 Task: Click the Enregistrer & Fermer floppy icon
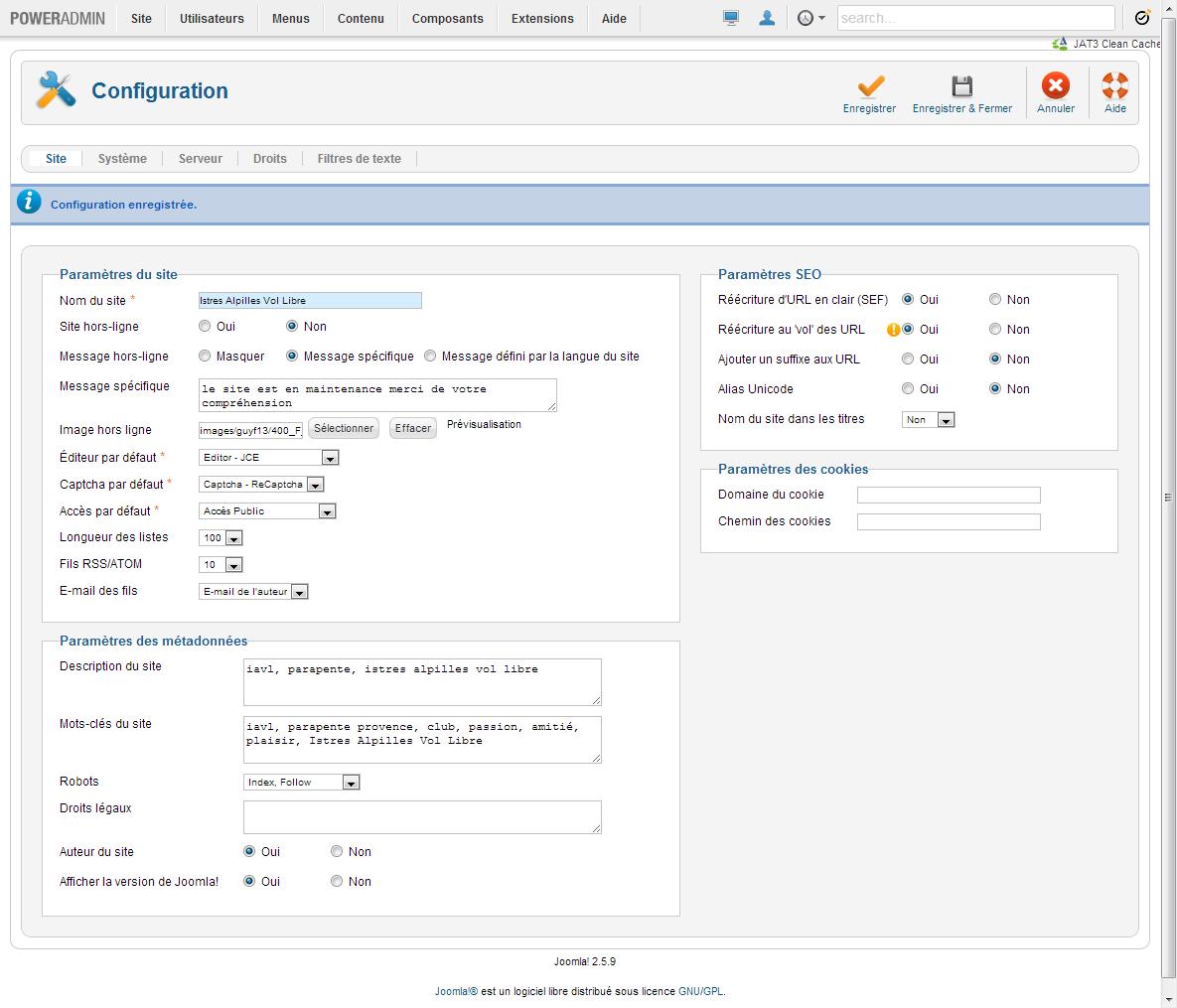[x=961, y=86]
